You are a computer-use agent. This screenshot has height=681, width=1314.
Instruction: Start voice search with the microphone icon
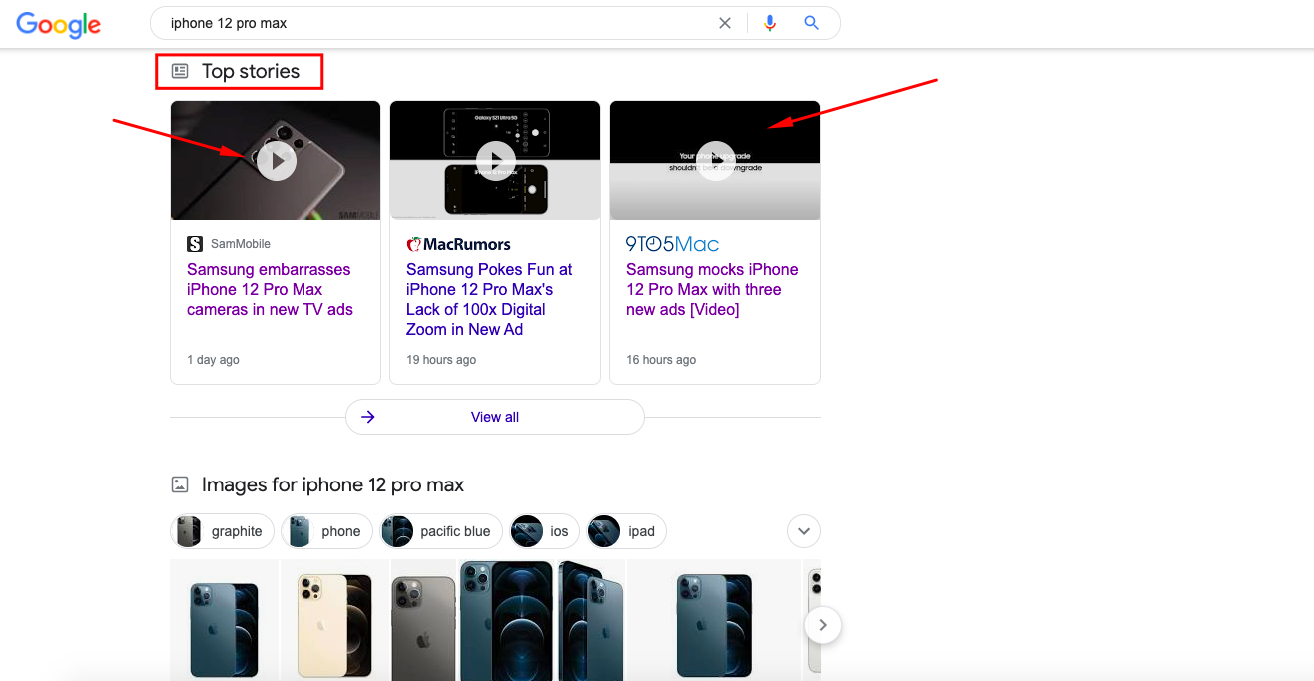(x=770, y=23)
